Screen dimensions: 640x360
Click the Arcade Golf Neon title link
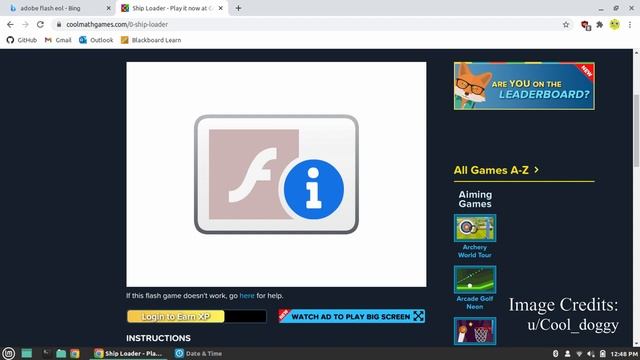475,302
